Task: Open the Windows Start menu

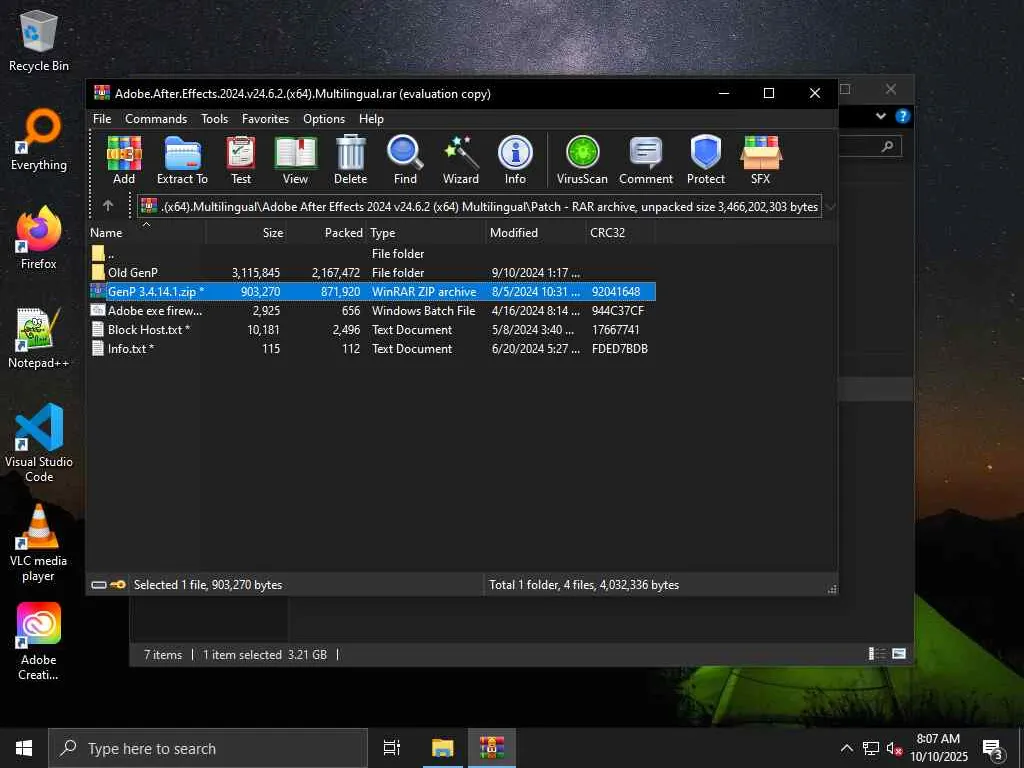Action: [24, 748]
